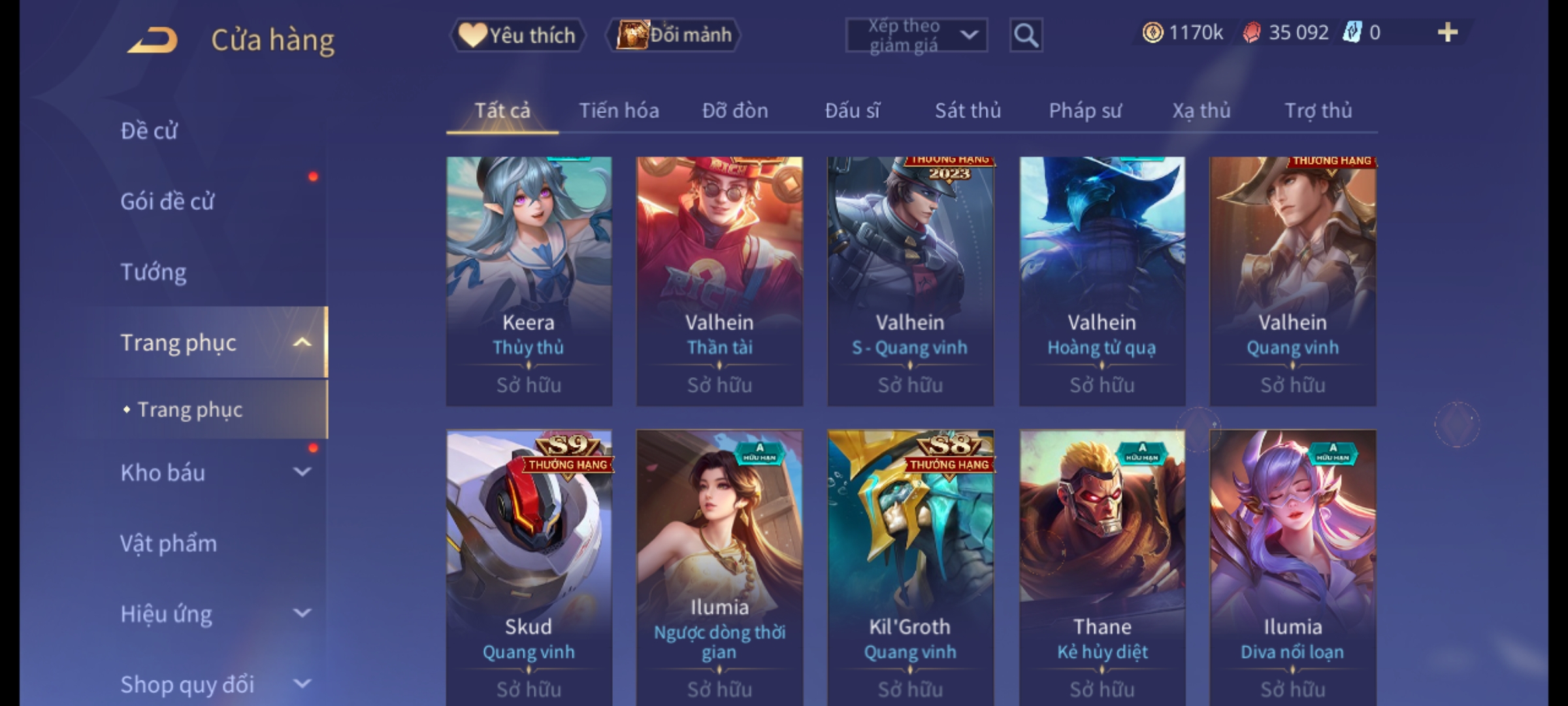Viewport: 1568px width, 706px height.
Task: Open Đổi mảnh fragment exchange button
Action: pyautogui.click(x=673, y=35)
